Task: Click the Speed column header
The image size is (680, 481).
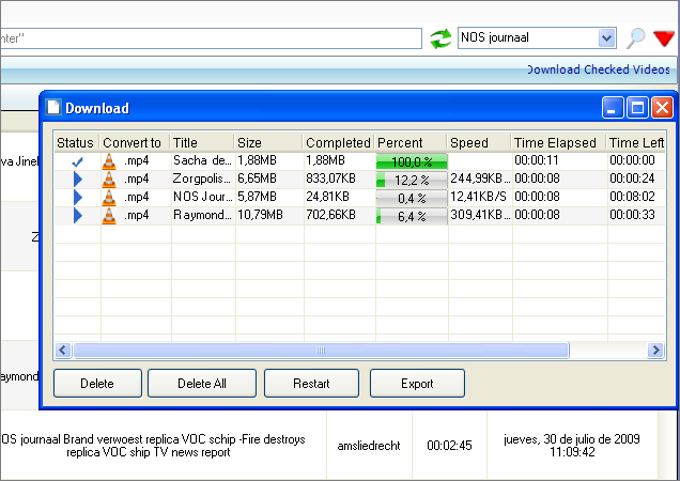Action: [479, 143]
